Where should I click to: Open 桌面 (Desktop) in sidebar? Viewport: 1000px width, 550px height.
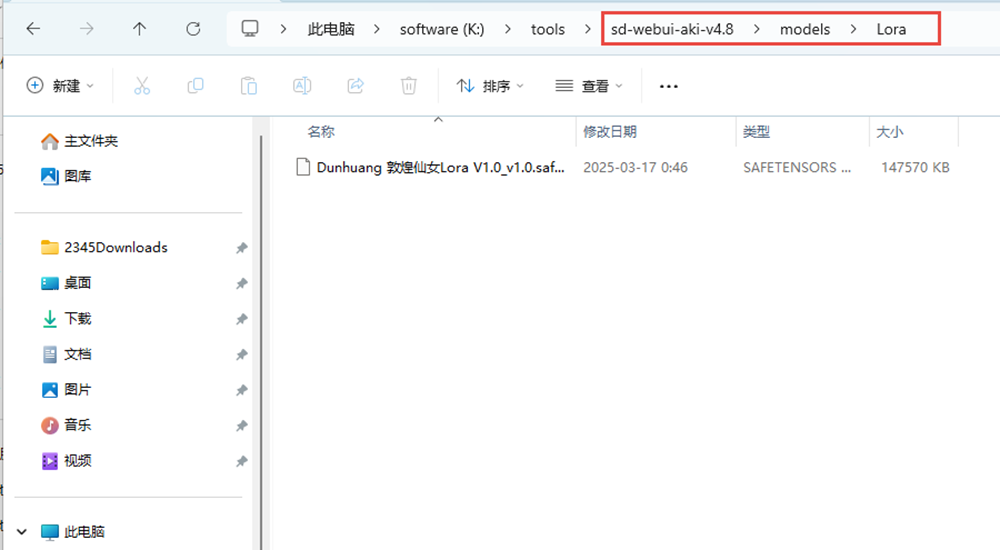tap(66, 283)
